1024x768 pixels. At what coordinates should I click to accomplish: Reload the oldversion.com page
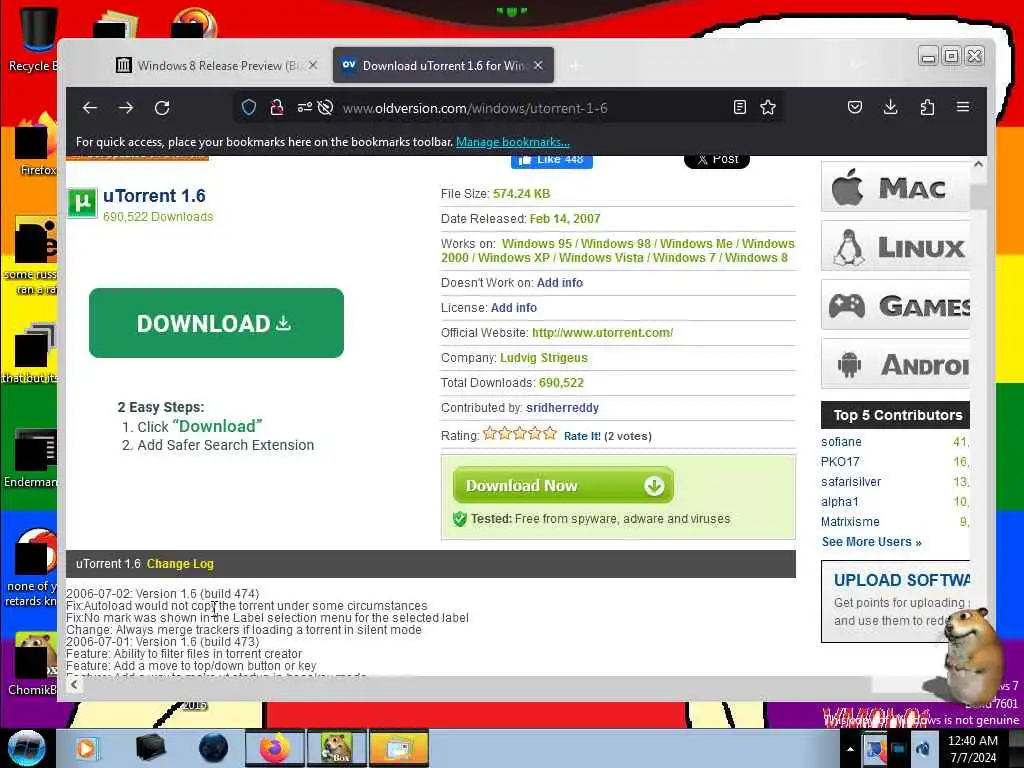[x=162, y=108]
